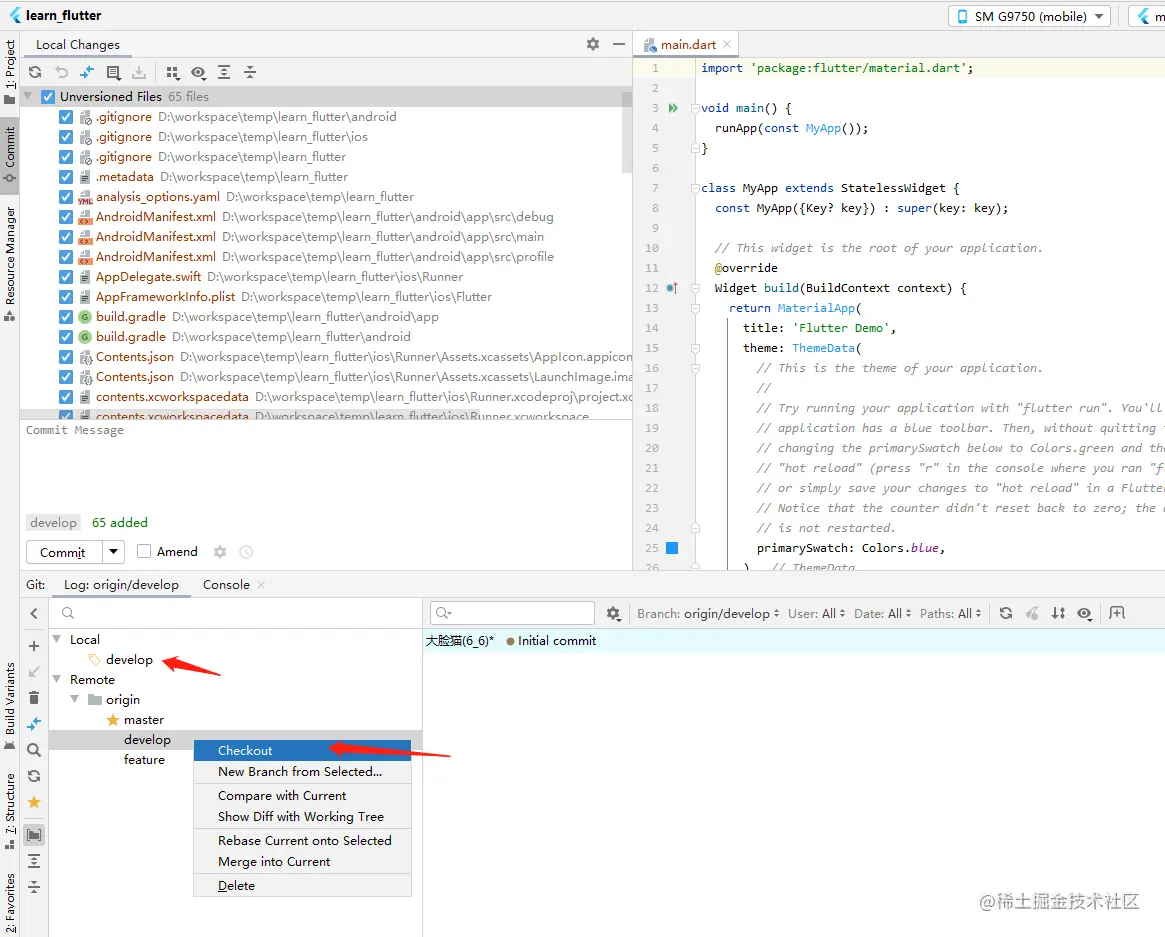
Task: Refresh the Git log with the toolbar icon
Action: coord(1006,613)
